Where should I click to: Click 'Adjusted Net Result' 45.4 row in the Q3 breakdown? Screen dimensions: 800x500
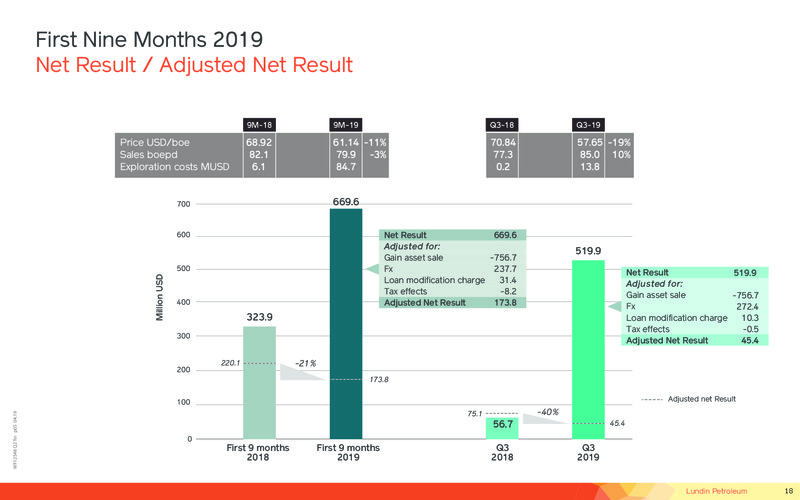point(694,340)
